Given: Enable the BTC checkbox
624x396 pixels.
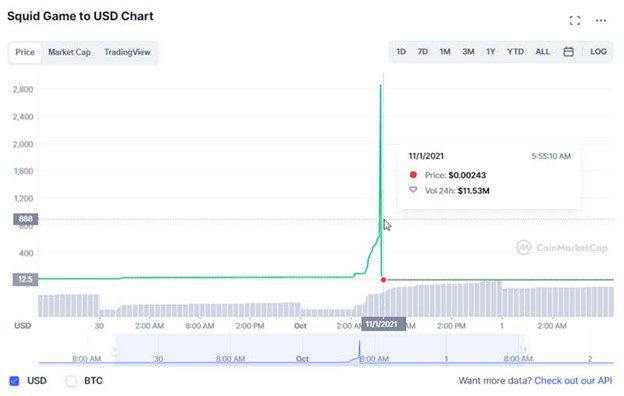Looking at the screenshot, I should [71, 381].
